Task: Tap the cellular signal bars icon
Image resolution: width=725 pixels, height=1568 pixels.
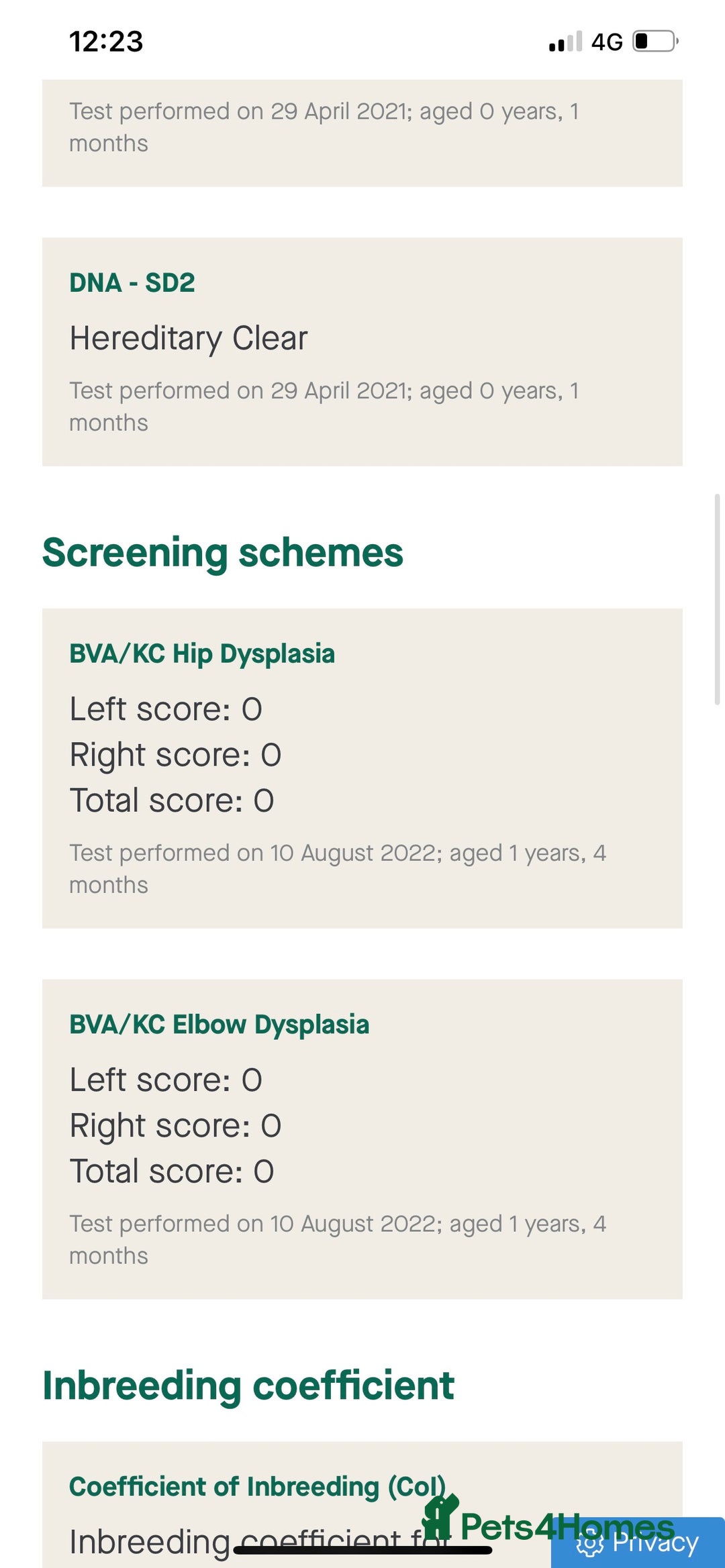Action: pyautogui.click(x=565, y=42)
